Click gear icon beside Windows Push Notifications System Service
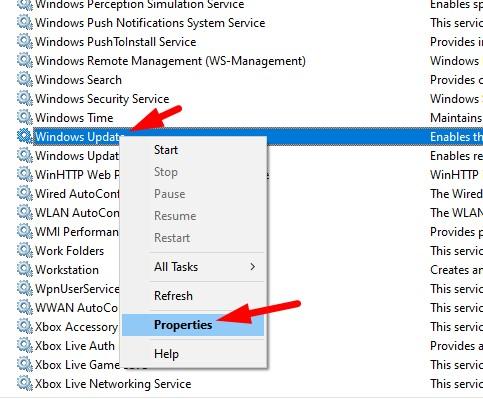The height and width of the screenshot is (399, 483). coord(24,23)
